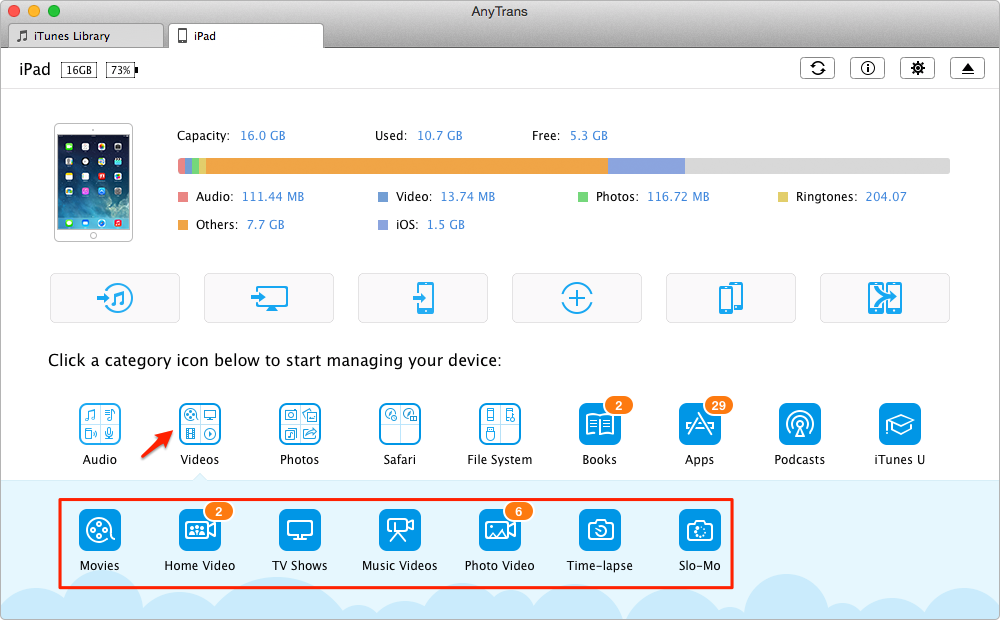The width and height of the screenshot is (1000, 620).
Task: Click the blue Video legend swatch
Action: [x=383, y=197]
